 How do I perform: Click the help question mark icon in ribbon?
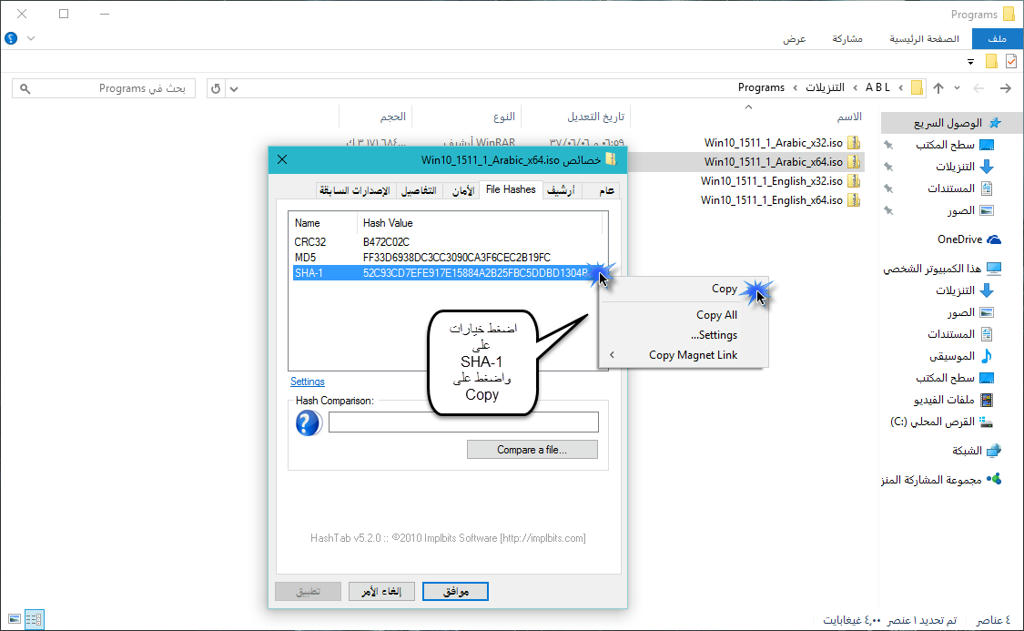click(x=11, y=39)
